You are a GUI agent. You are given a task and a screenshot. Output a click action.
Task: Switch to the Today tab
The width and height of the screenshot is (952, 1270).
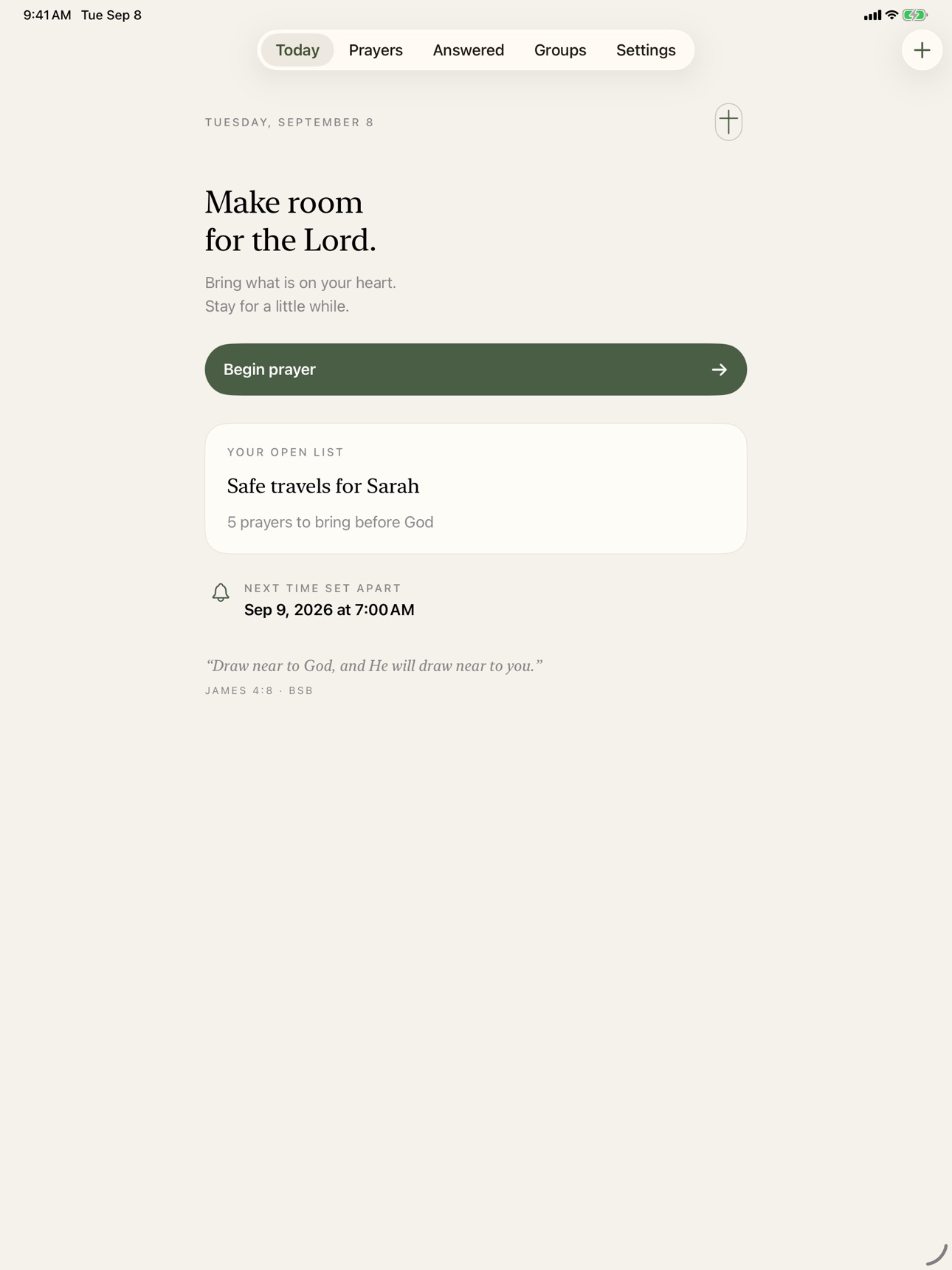pyautogui.click(x=297, y=50)
